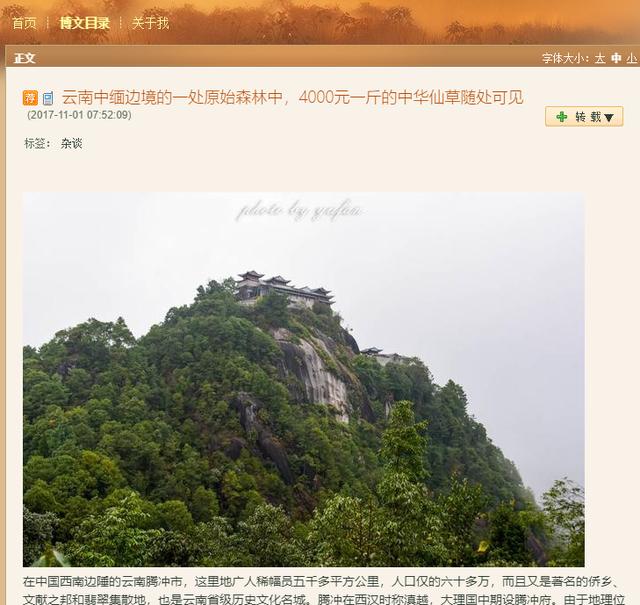Expand the 转载 dropdown arrow
Screen dimensions: 640x605
(609, 118)
